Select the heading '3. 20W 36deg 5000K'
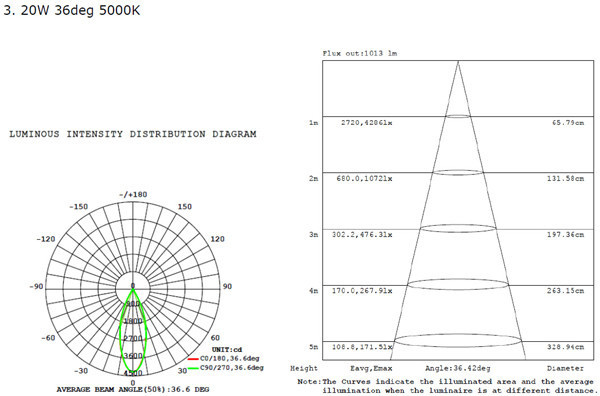Viewport: 600px width, 396px height. tap(72, 10)
